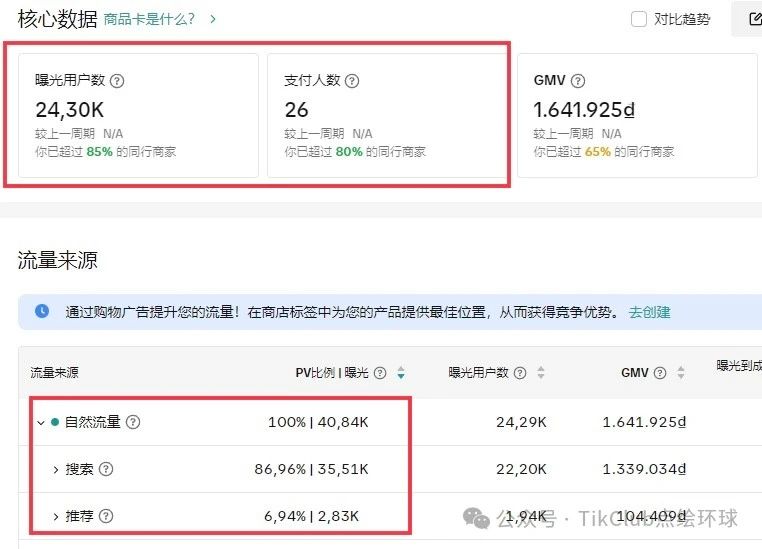
Task: Select the GMV metric card
Action: pyautogui.click(x=636, y=116)
